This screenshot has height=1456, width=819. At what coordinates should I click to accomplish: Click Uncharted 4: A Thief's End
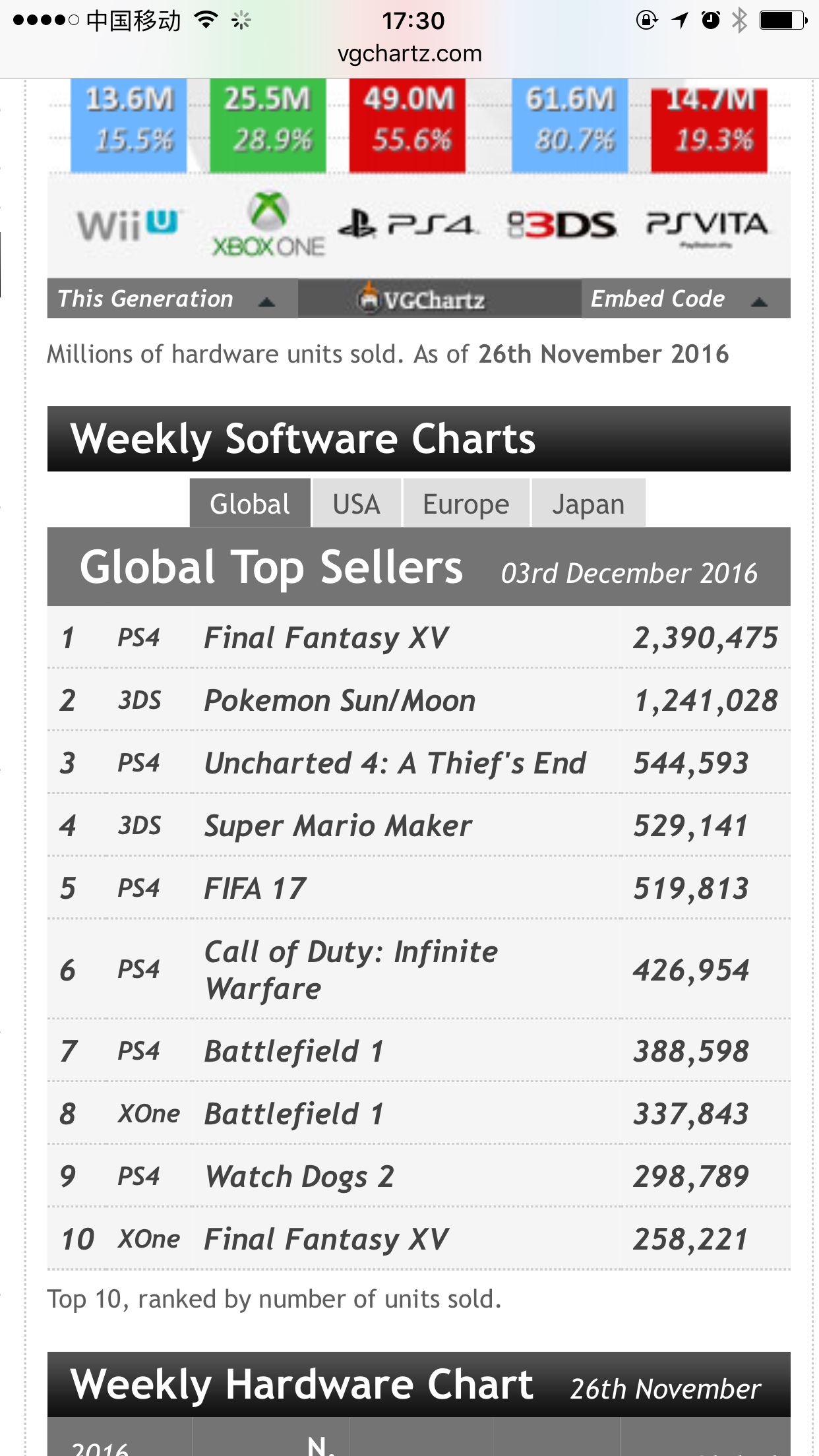[x=395, y=764]
